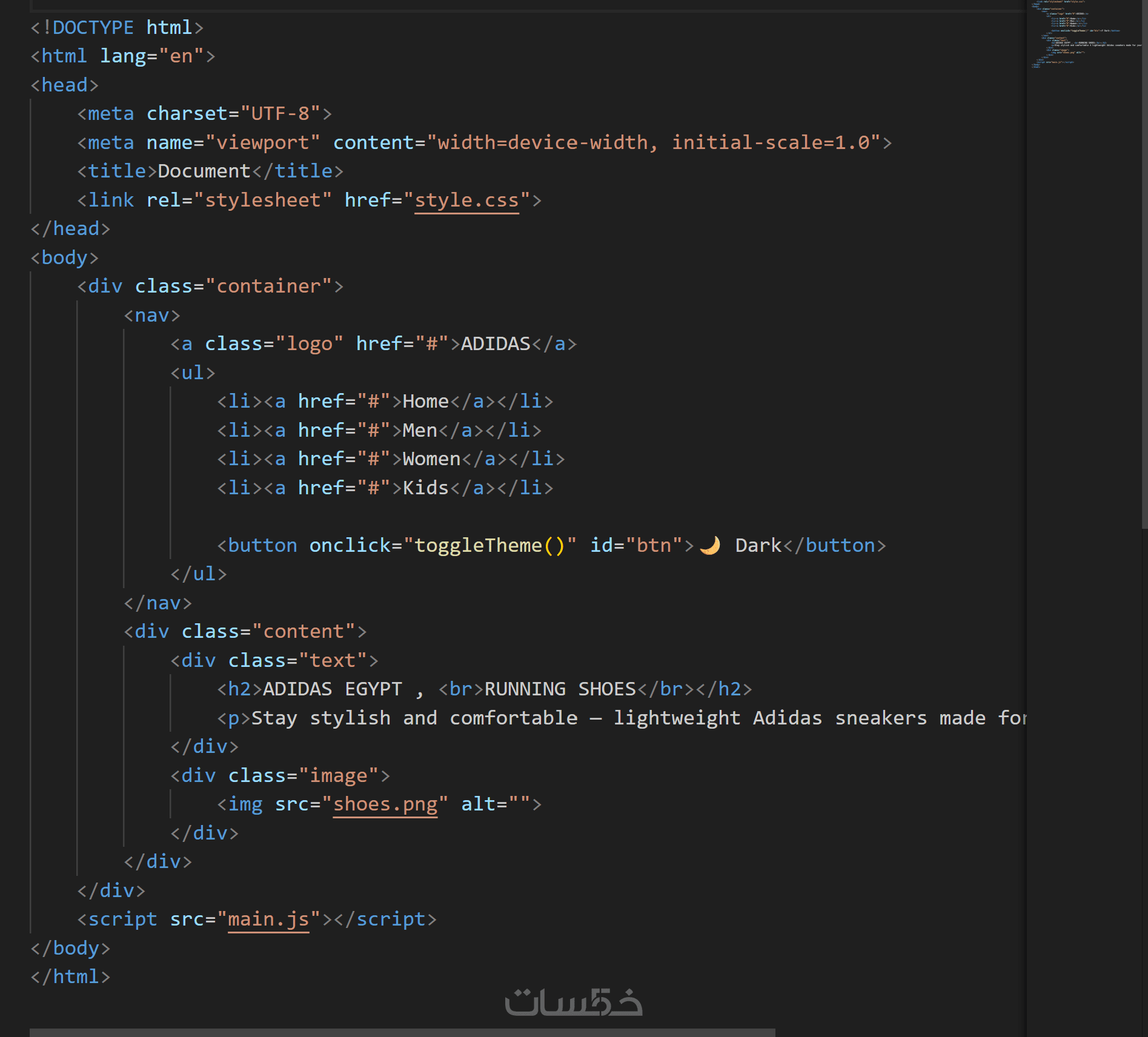The height and width of the screenshot is (1037, 1148).
Task: Click the "image" class value
Action: 339,775
